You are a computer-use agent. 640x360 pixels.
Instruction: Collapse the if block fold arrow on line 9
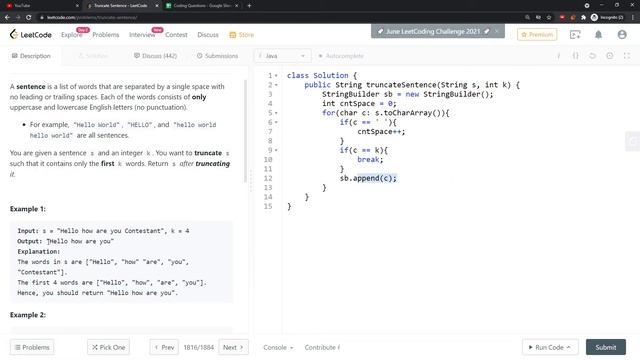(276, 150)
